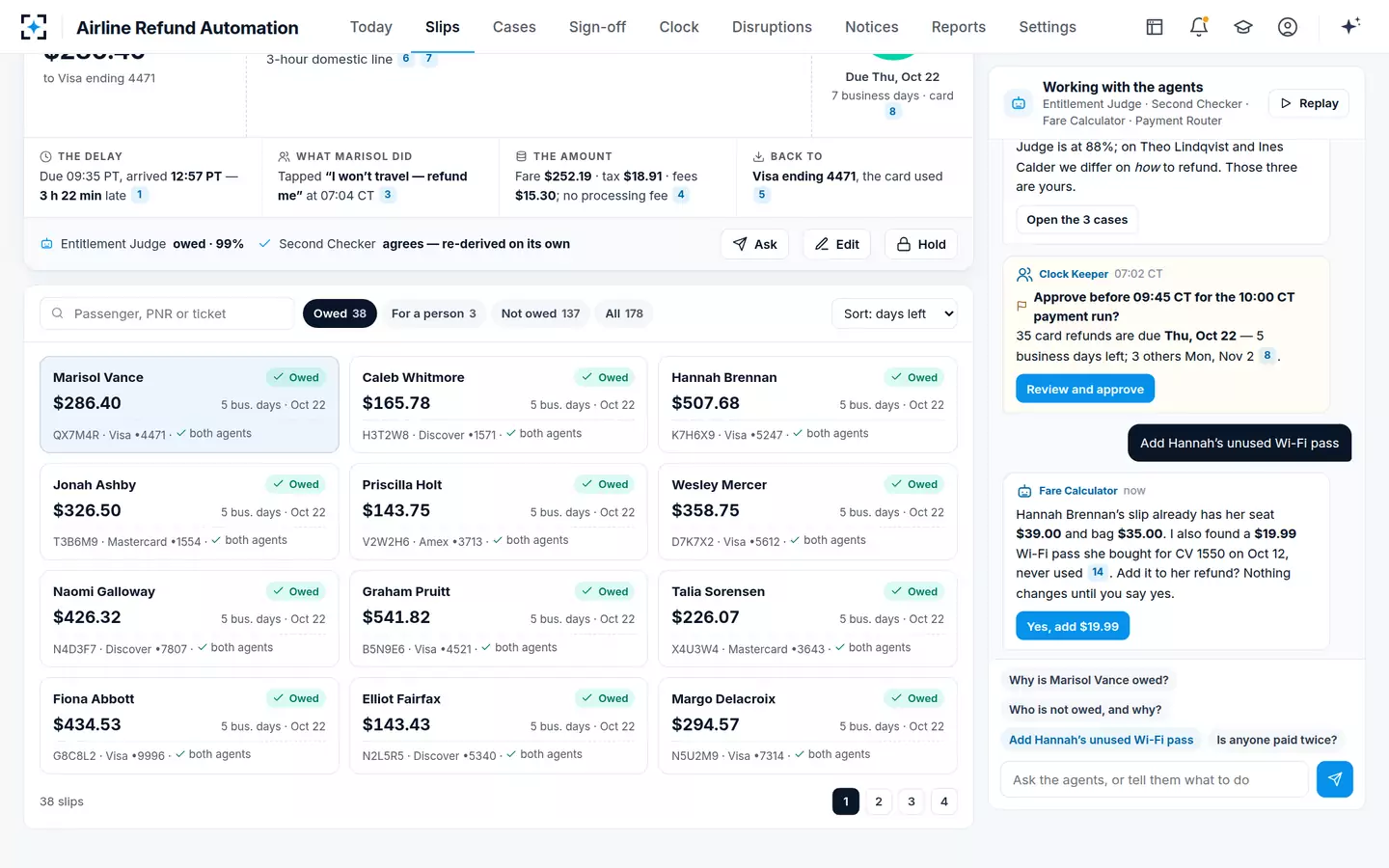Click citation badge 3 beside Marisol's tap time
1389x868 pixels.
(388, 195)
